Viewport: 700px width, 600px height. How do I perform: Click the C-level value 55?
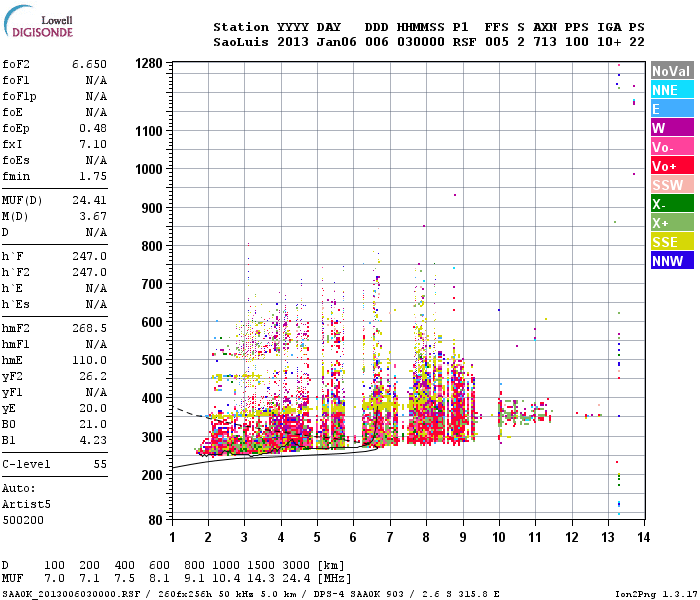[x=100, y=464]
